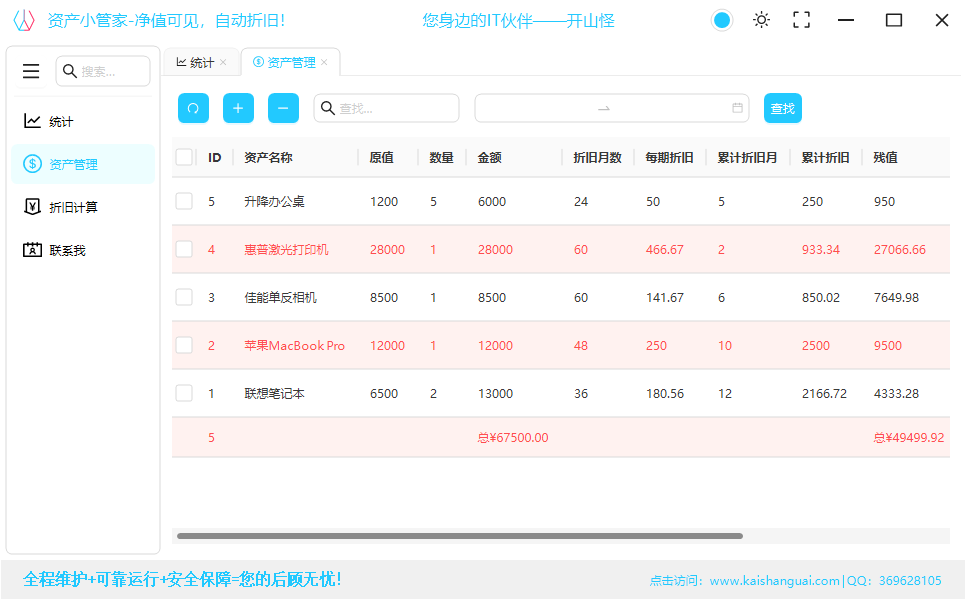Click the blue theme color circle
The image size is (966, 600).
[x=722, y=20]
